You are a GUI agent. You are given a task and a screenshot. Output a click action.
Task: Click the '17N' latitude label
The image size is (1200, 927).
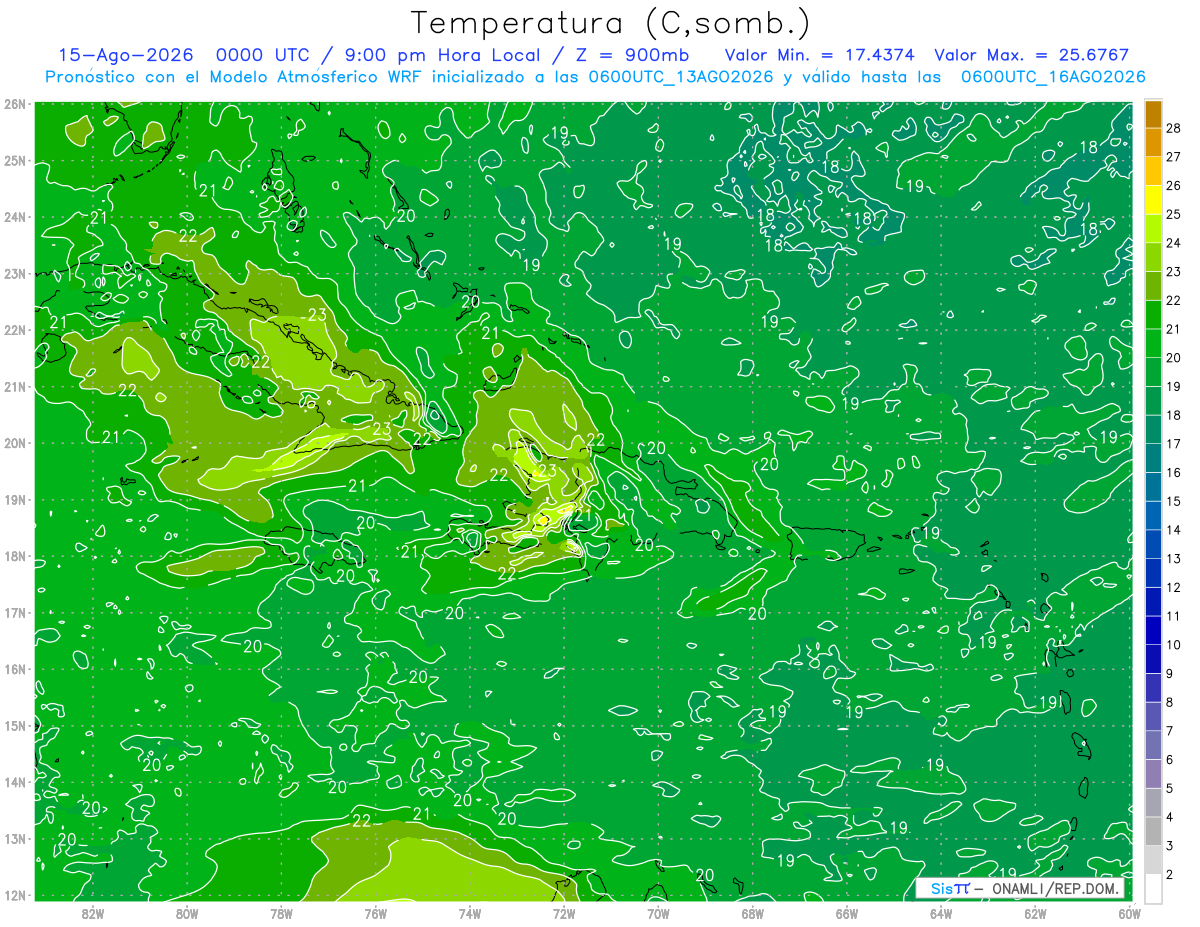[15, 612]
